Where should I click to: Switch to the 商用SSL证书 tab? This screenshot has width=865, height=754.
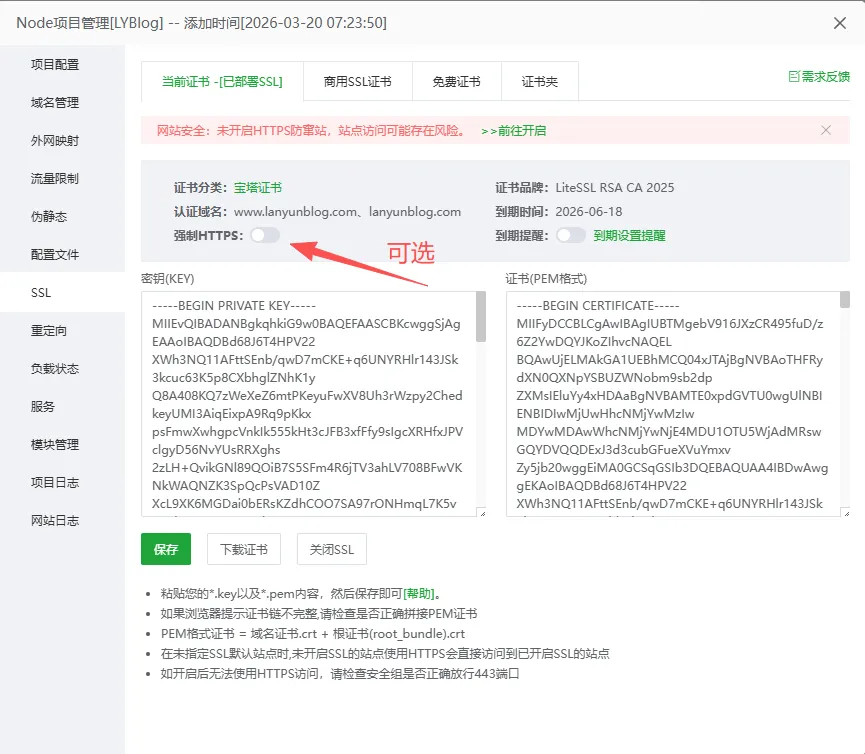point(357,82)
